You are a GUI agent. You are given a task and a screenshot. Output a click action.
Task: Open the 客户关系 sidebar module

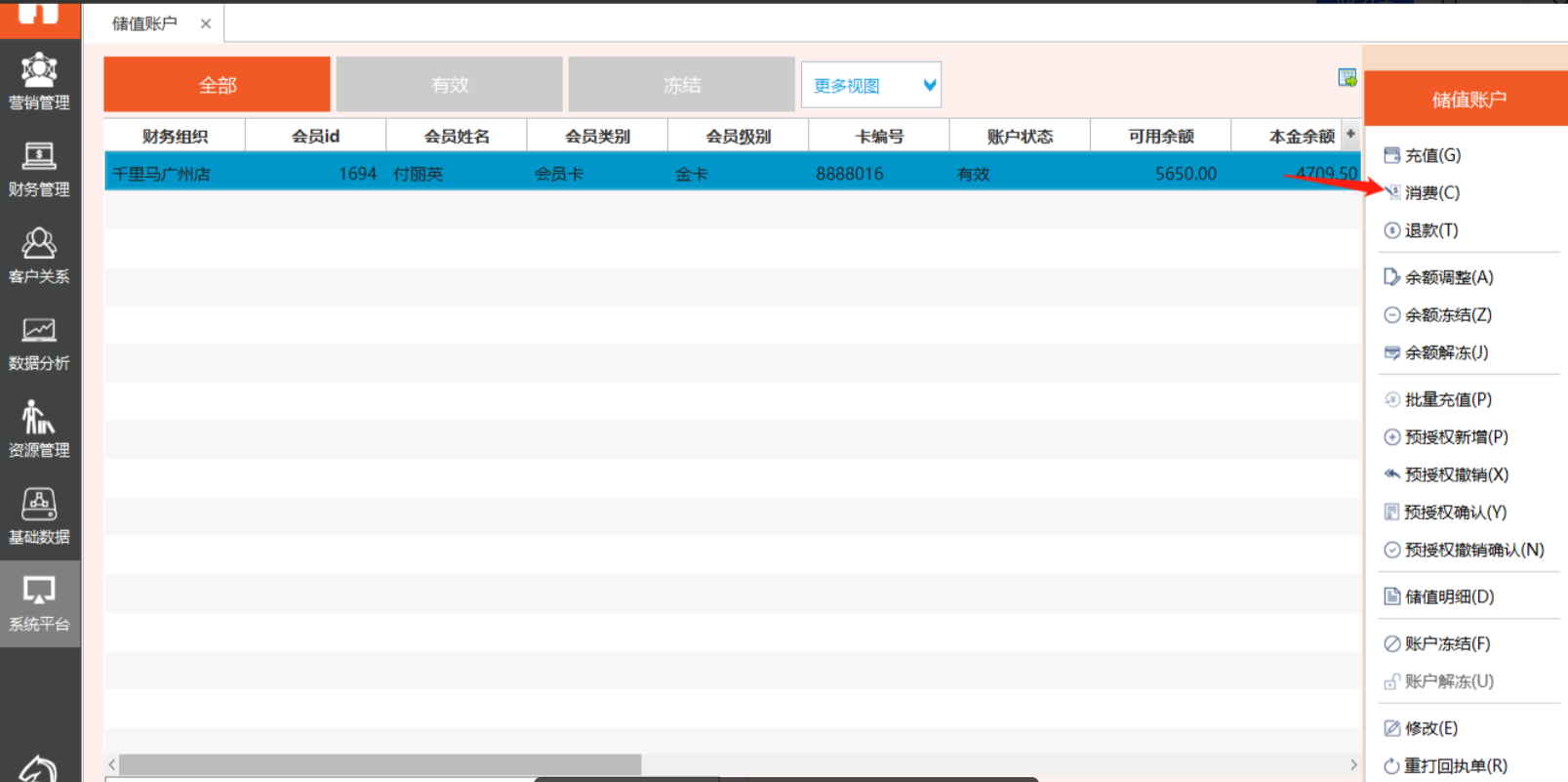pos(39,256)
